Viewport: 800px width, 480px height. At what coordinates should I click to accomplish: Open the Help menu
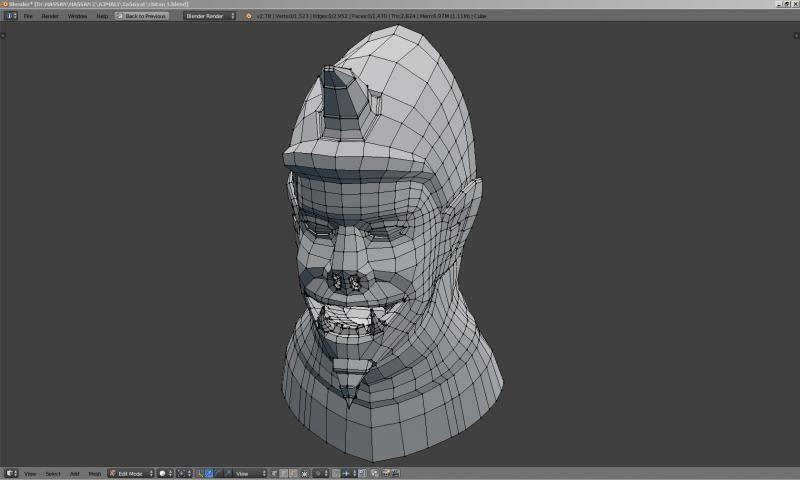(x=102, y=16)
